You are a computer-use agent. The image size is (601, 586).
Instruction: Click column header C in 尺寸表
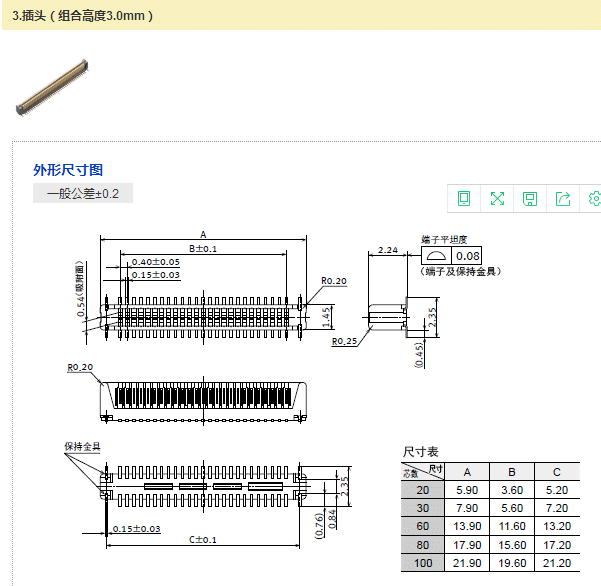(x=557, y=471)
